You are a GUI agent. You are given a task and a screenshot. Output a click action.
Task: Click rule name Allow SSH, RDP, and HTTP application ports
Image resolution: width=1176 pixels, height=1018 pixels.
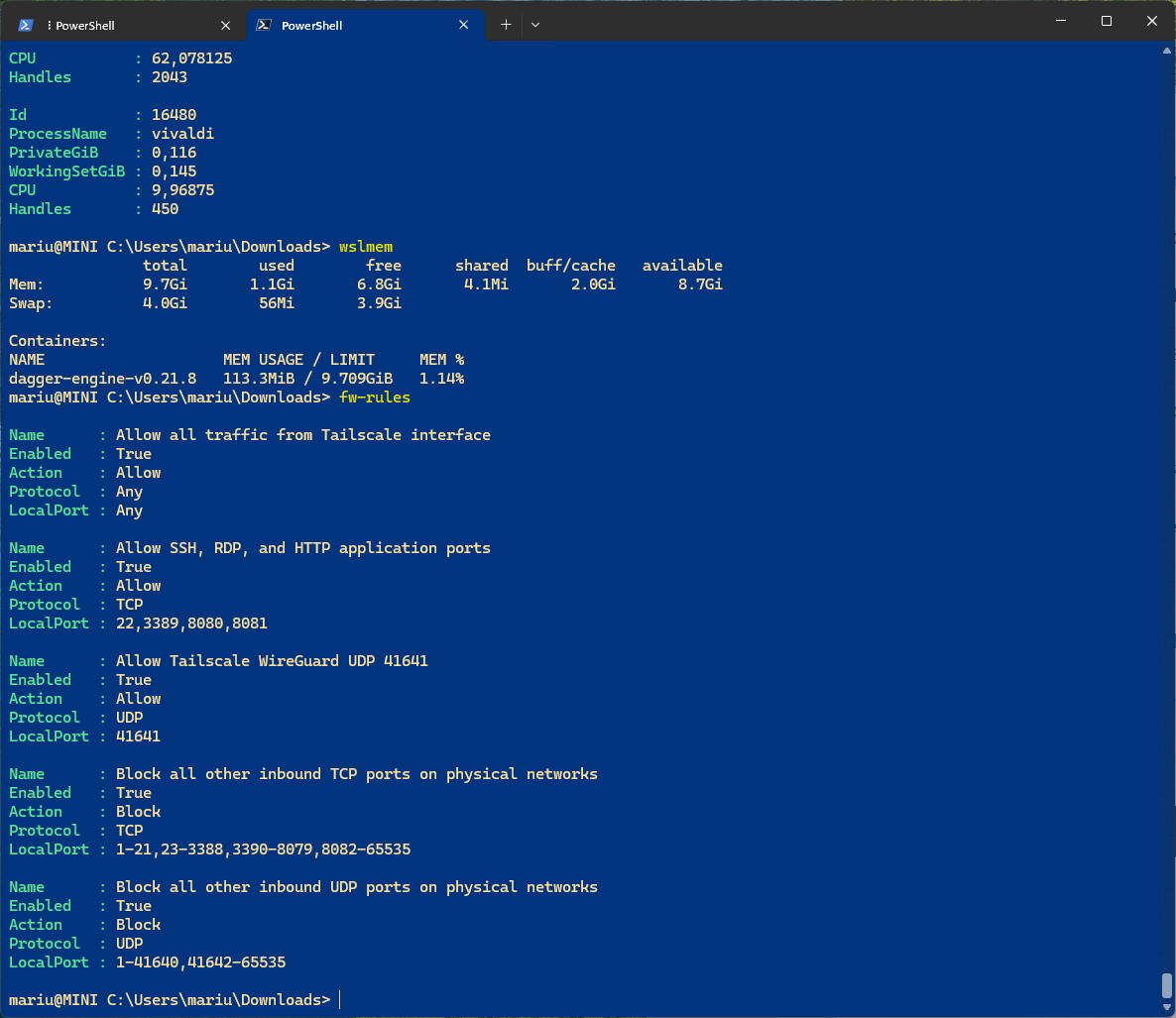303,548
